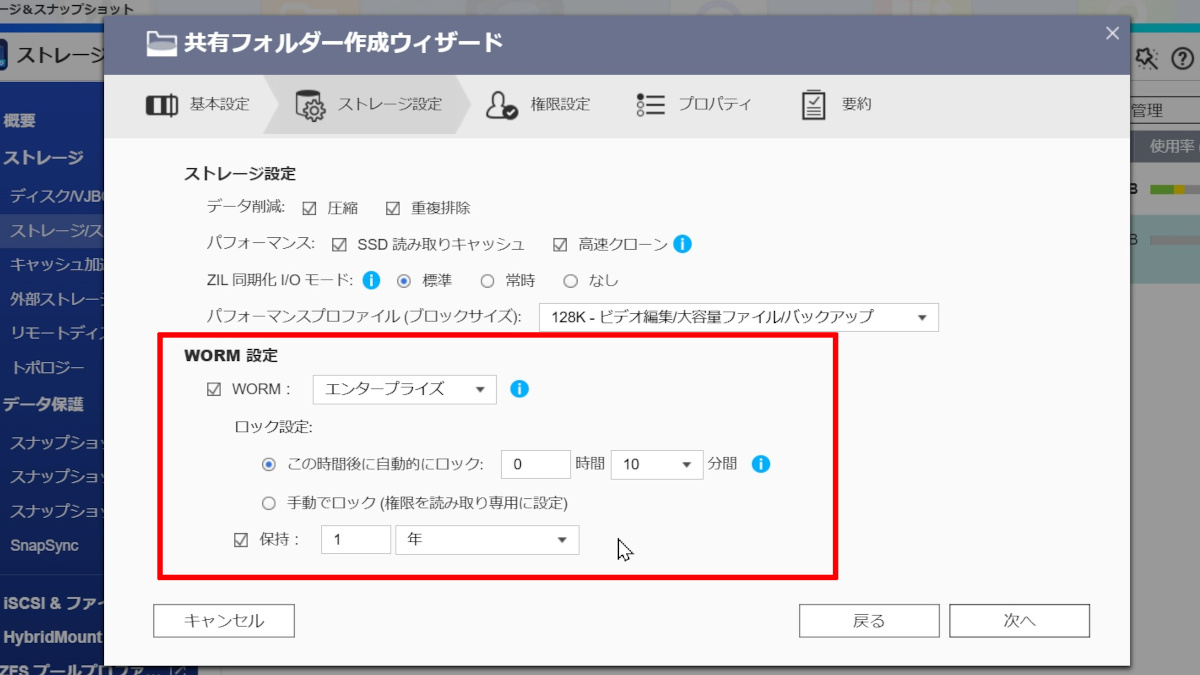This screenshot has height=675, width=1200.
Task: Click the 保持 value field showing 1
Action: [x=356, y=540]
